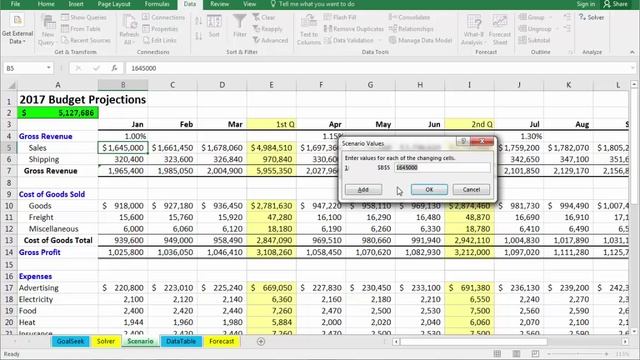Expand the formula bar
The width and height of the screenshot is (640, 360).
pyautogui.click(x=633, y=68)
